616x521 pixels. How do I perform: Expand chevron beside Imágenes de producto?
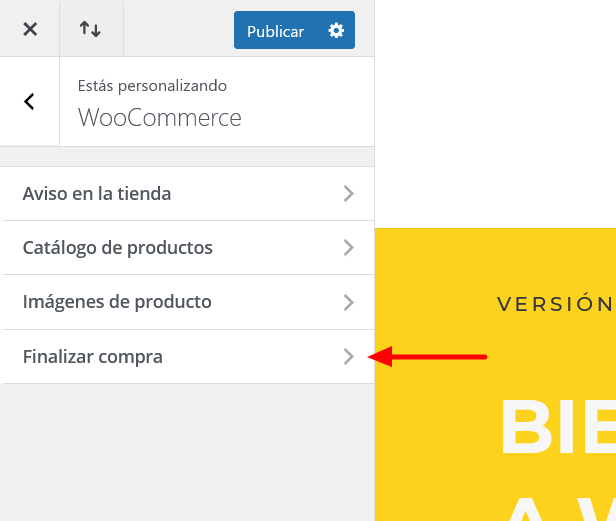348,303
